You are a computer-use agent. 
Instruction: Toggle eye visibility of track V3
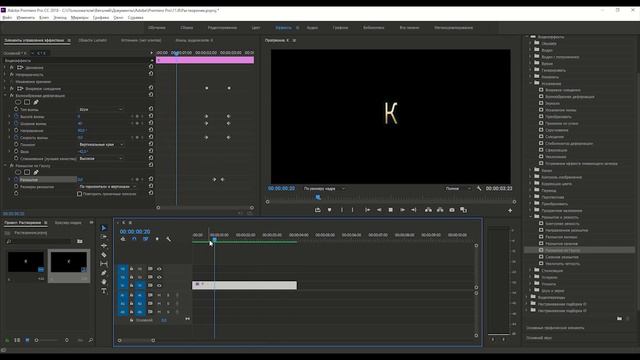159,269
